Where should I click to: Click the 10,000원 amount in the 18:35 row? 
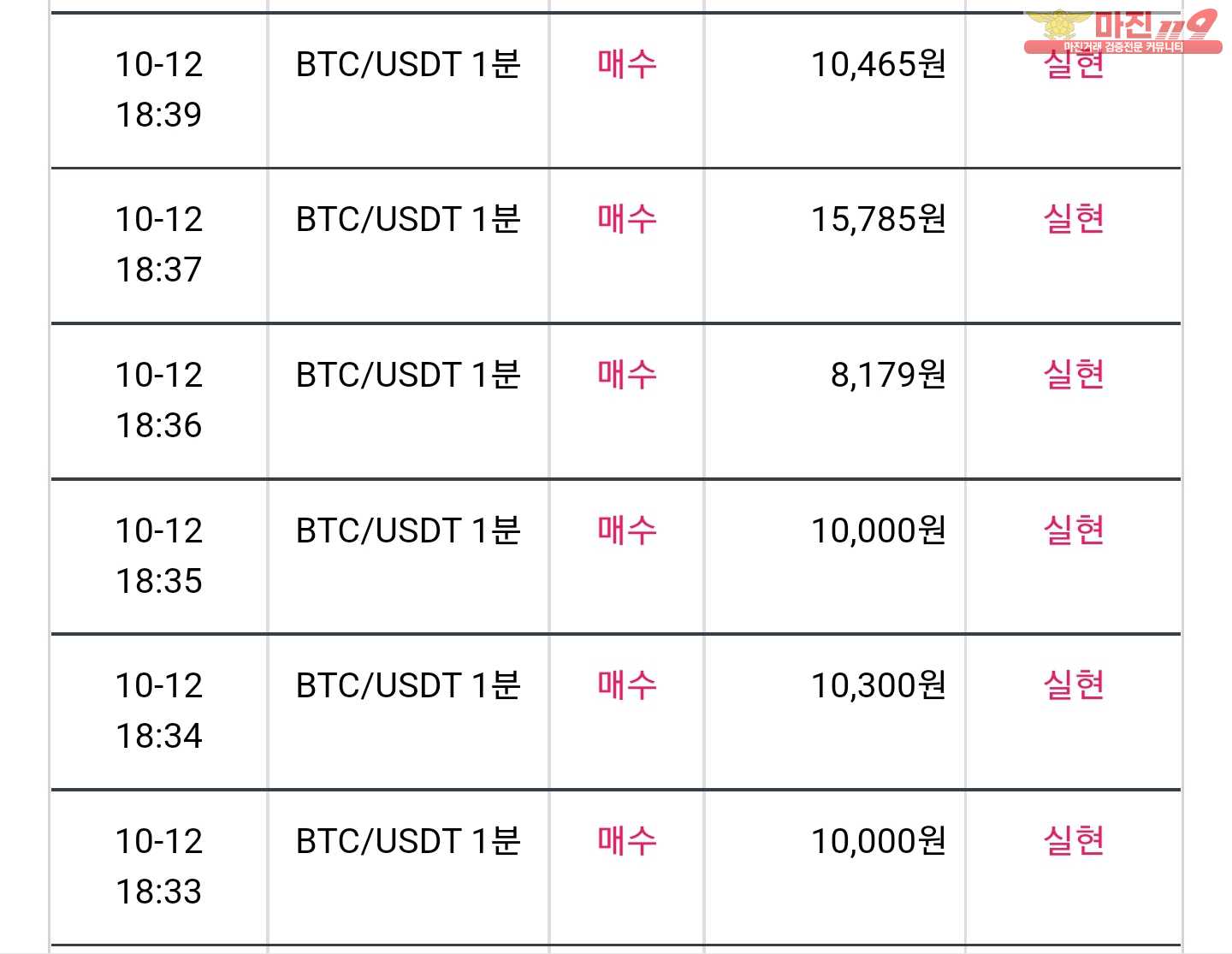[x=879, y=530]
